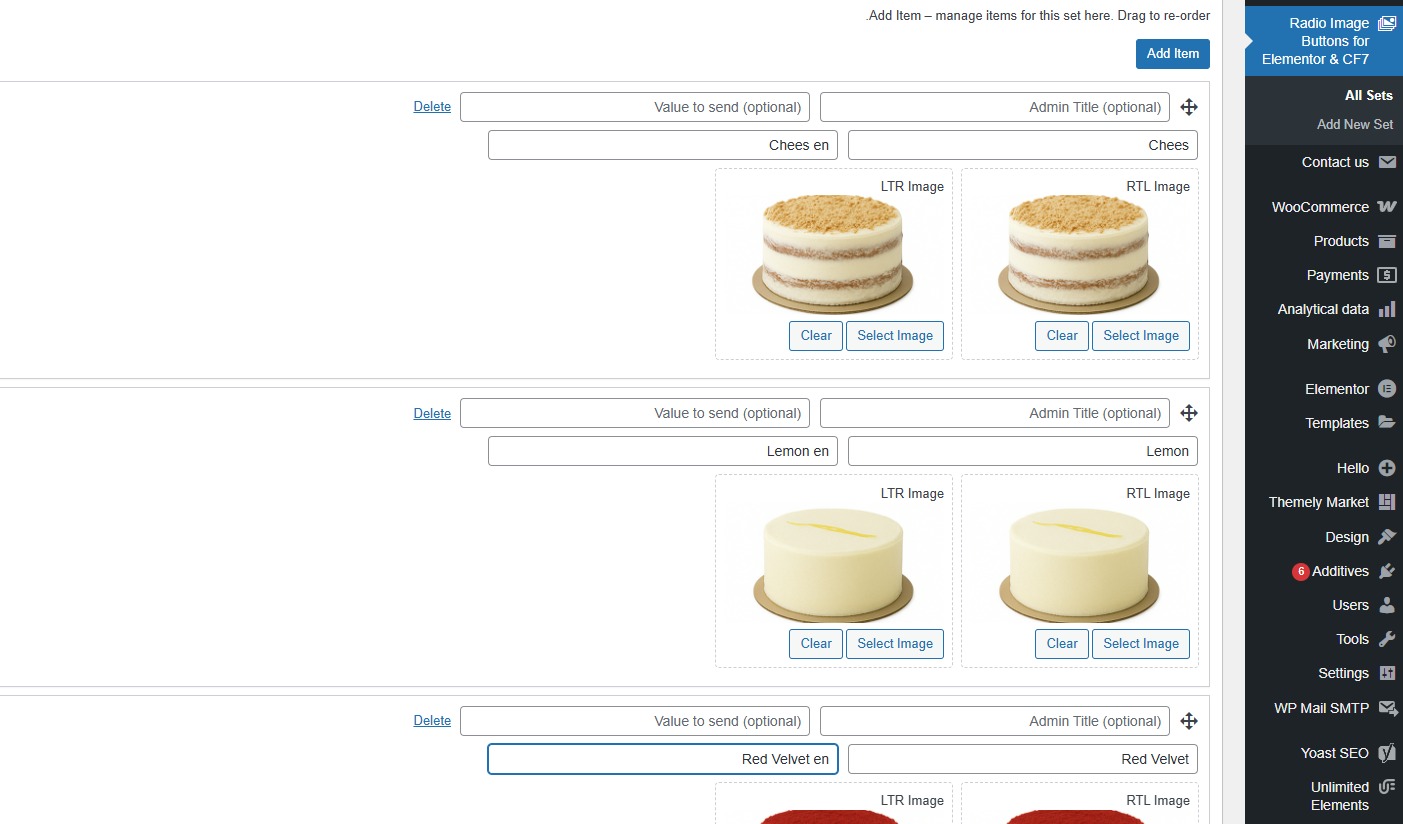Image resolution: width=1403 pixels, height=824 pixels.
Task: Open the Users sidebar icon
Action: coord(1388,605)
